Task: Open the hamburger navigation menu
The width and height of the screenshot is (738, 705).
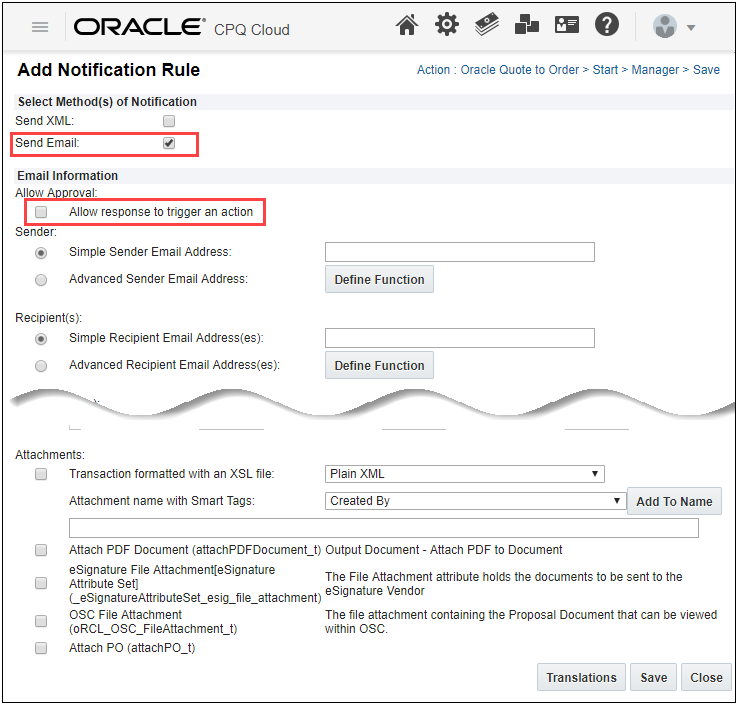Action: click(x=40, y=27)
